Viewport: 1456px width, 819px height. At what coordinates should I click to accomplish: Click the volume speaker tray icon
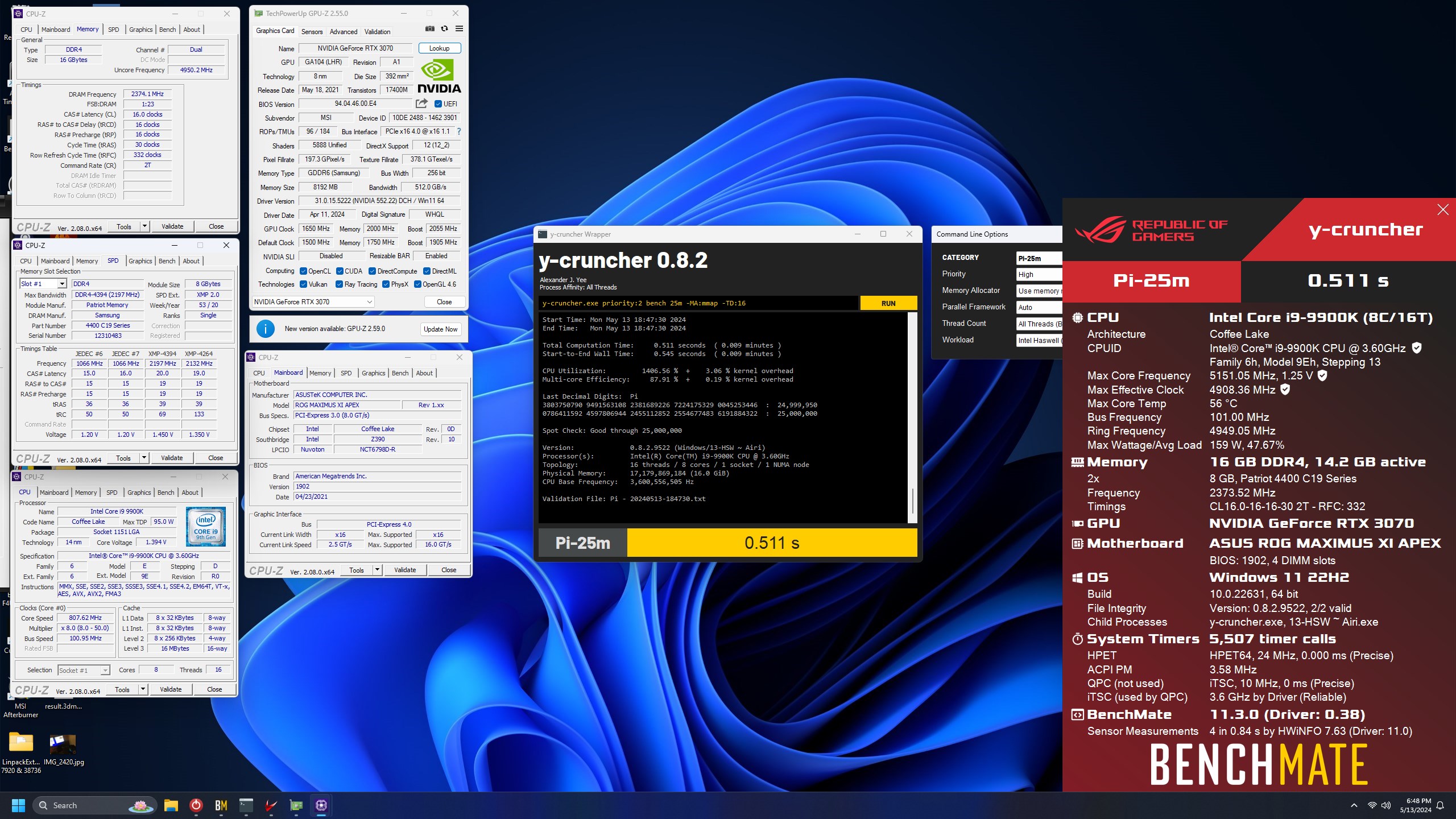(1386, 805)
